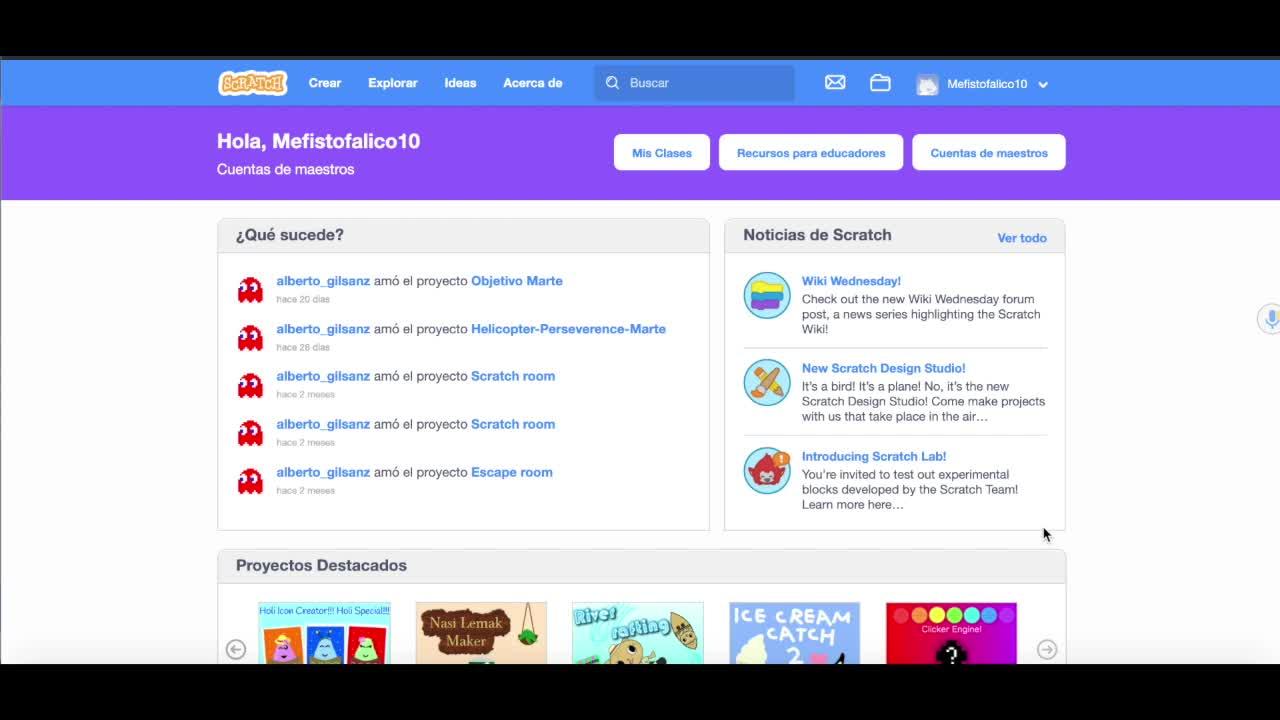The height and width of the screenshot is (720, 1280).
Task: Click the Noticias de Scratch heading
Action: click(x=817, y=235)
